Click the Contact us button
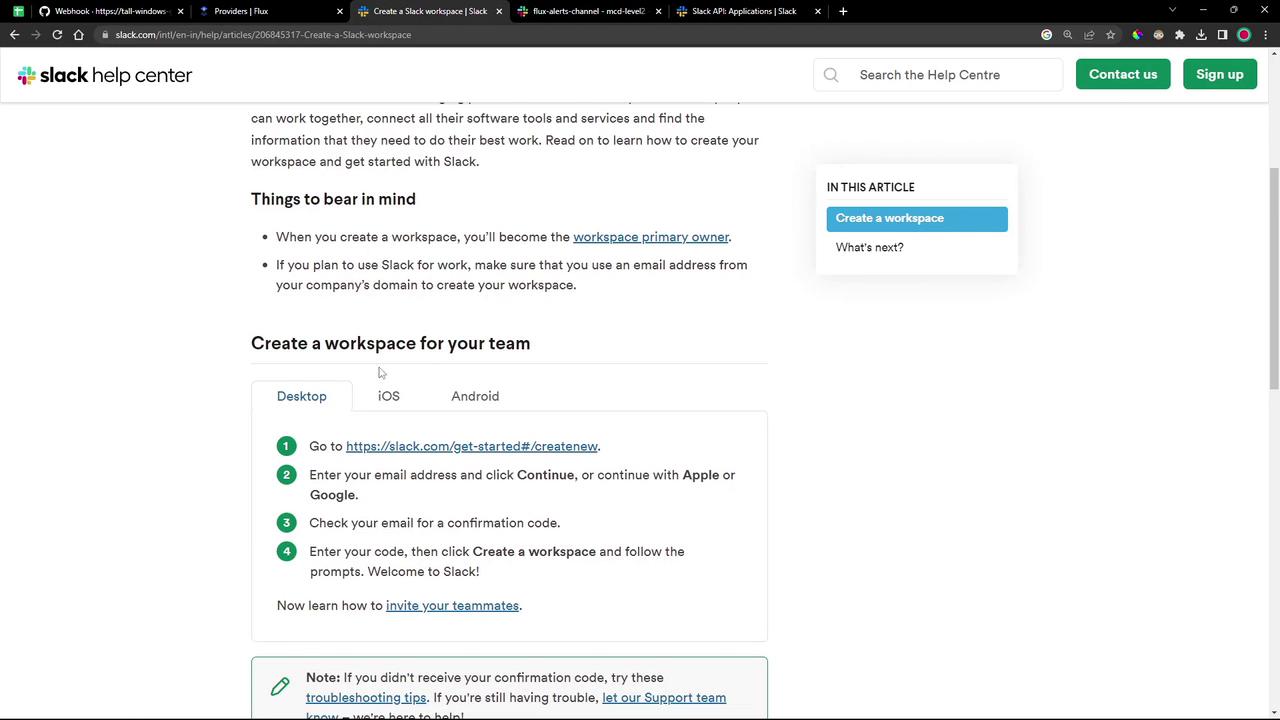The height and width of the screenshot is (720, 1280). [x=1123, y=75]
